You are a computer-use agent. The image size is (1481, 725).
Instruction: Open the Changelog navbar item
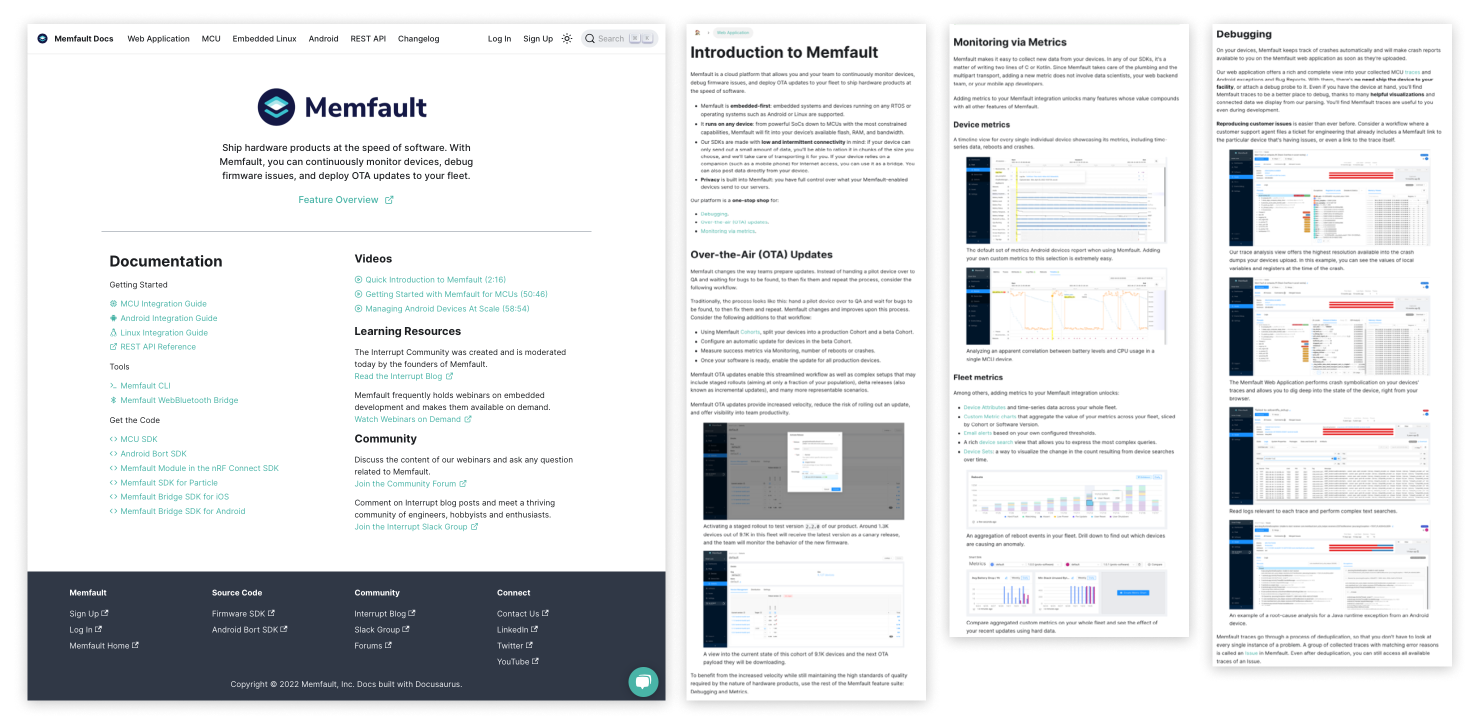pos(418,38)
